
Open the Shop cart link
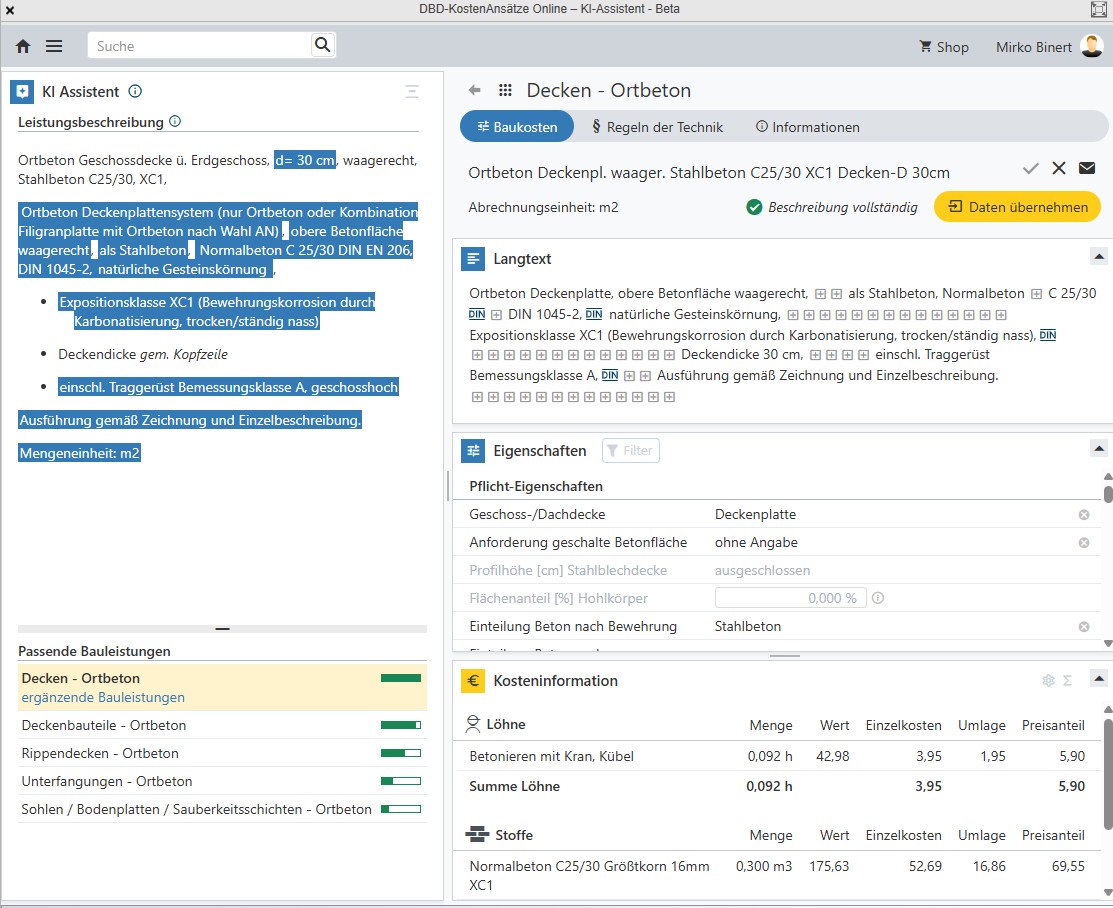pyautogui.click(x=943, y=47)
